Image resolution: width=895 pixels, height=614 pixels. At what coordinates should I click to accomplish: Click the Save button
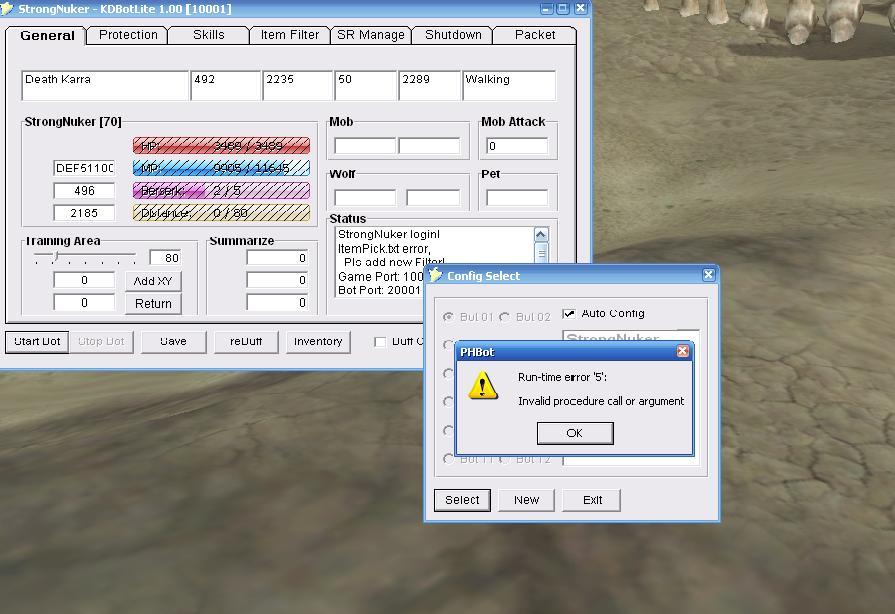[174, 342]
